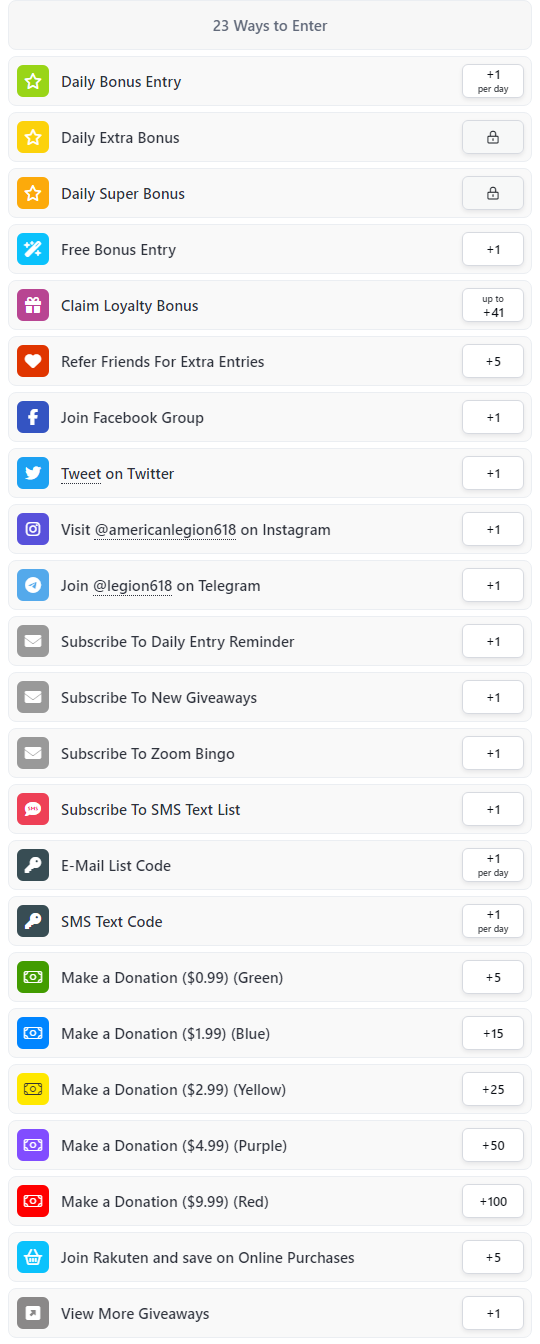
Task: Click the padlock on Daily Super Bonus
Action: tap(493, 194)
